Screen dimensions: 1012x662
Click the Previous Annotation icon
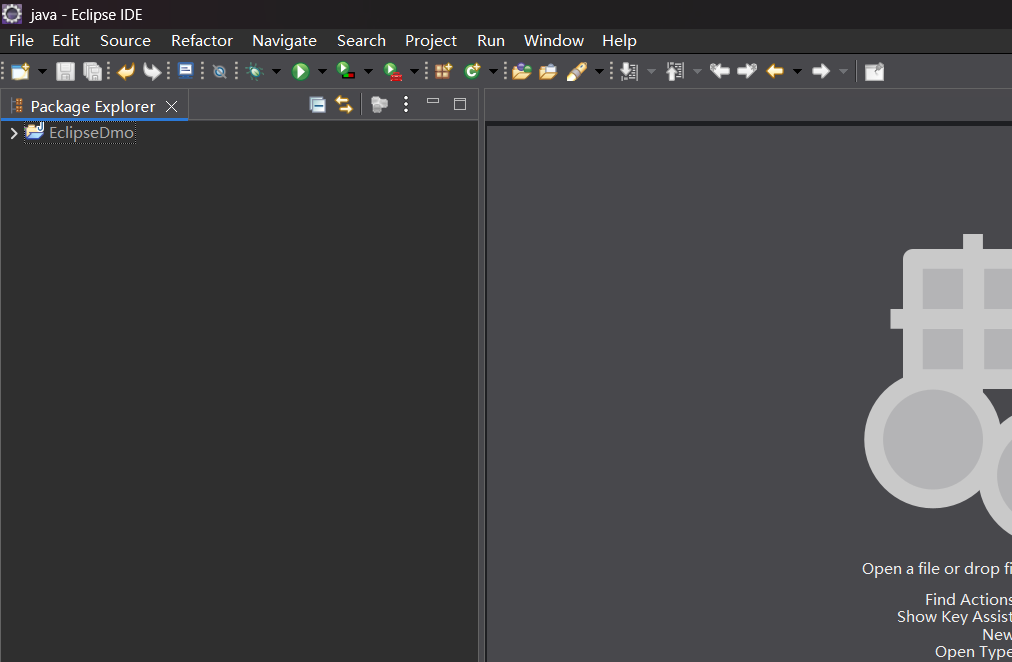coord(674,71)
